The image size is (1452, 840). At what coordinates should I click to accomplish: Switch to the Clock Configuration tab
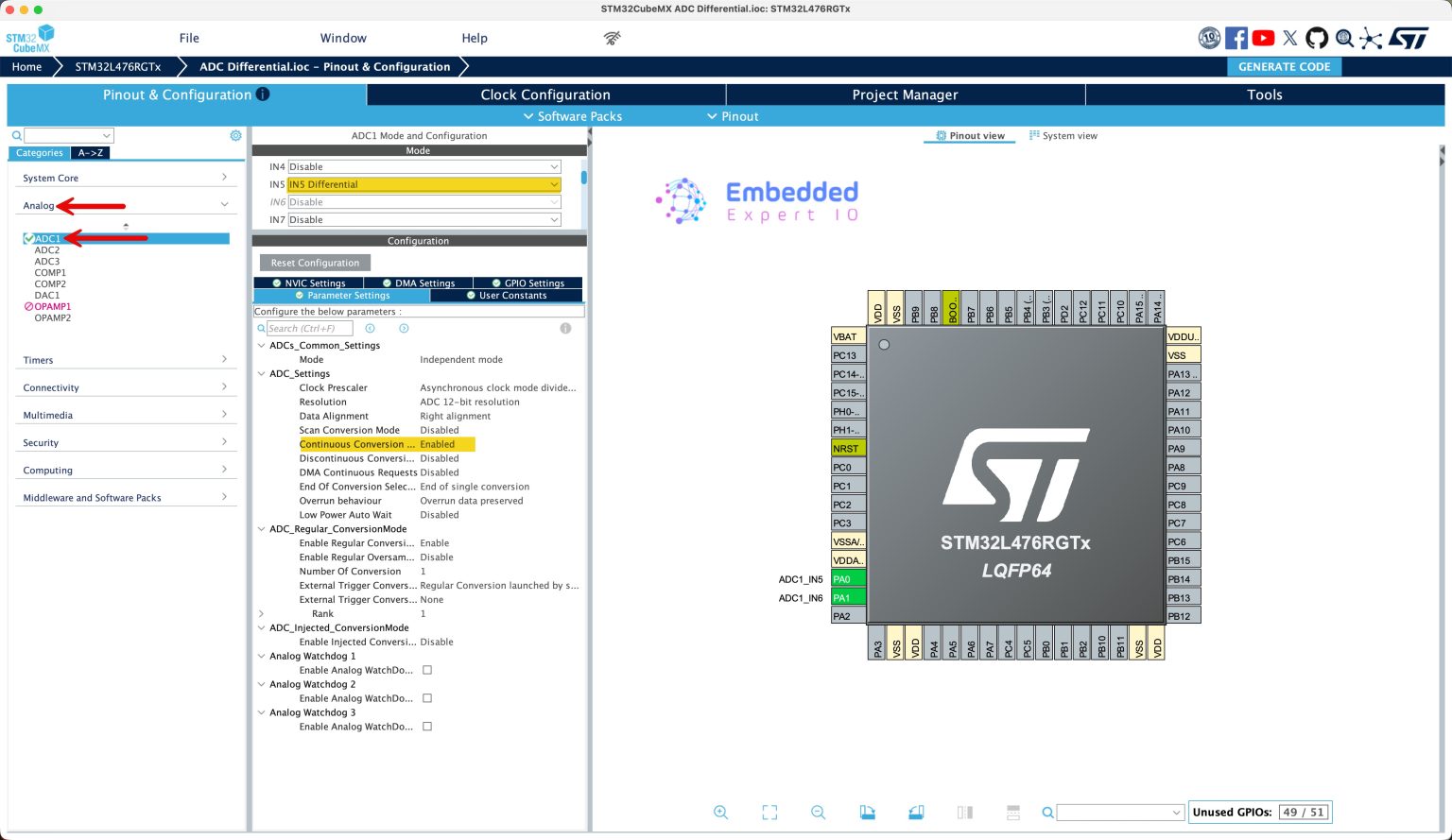tap(543, 94)
